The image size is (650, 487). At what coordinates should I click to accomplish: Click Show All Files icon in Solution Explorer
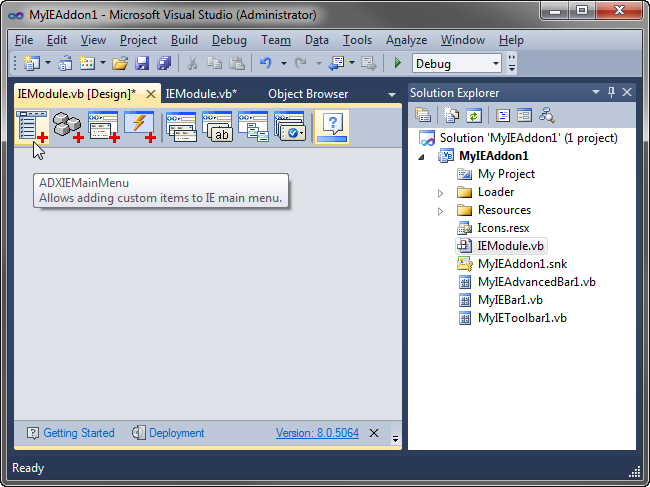click(451, 115)
